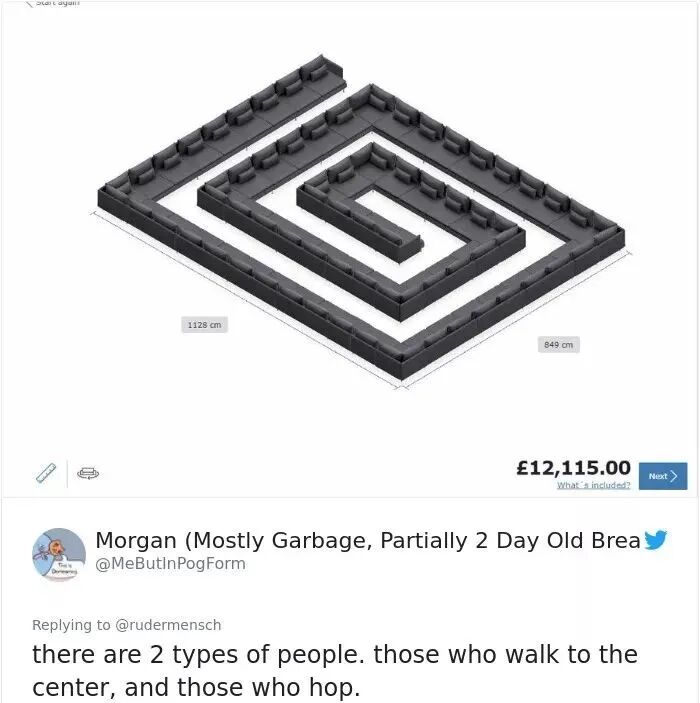Open the Twitter bird logo
Screen dimensions: 700x703
(656, 540)
